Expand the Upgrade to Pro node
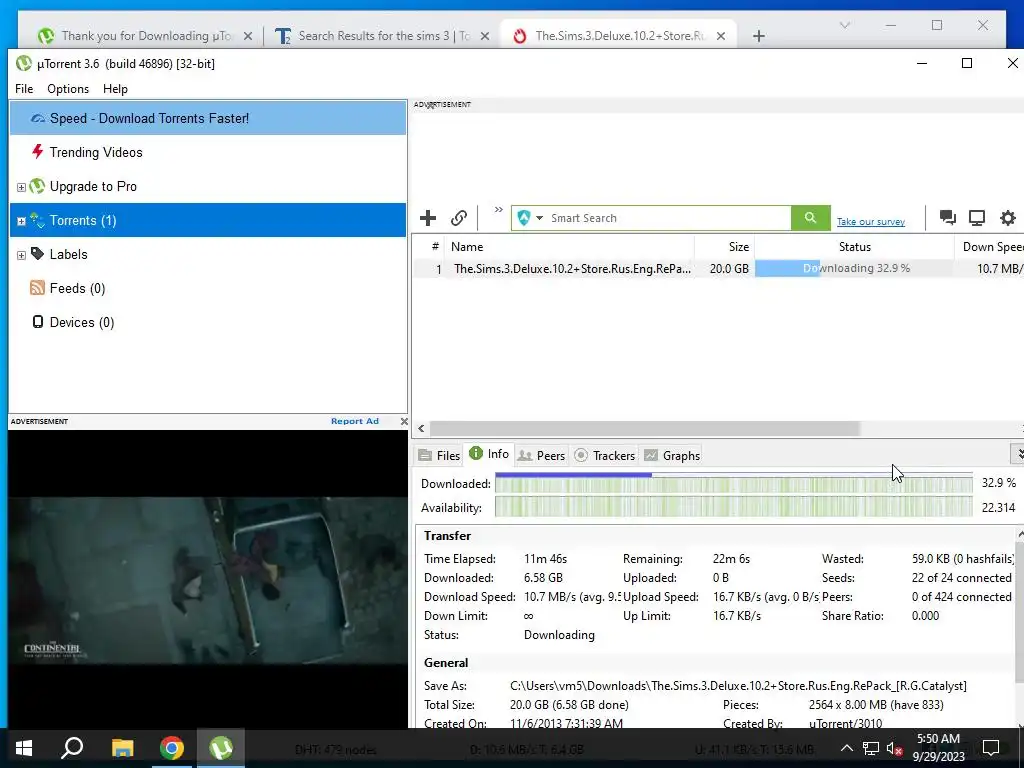1024x768 pixels. 21,187
